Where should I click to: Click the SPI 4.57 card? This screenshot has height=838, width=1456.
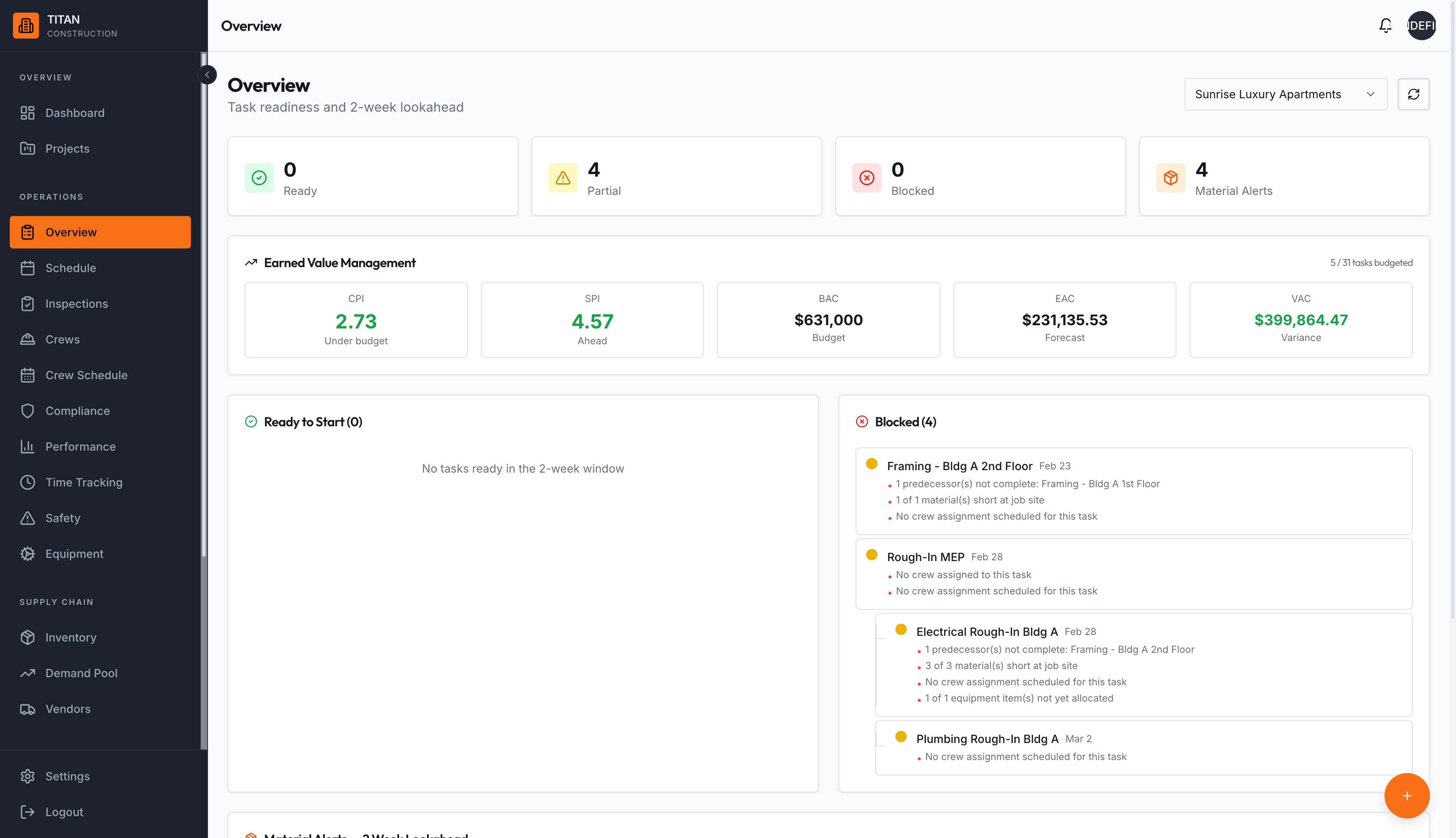pyautogui.click(x=592, y=320)
